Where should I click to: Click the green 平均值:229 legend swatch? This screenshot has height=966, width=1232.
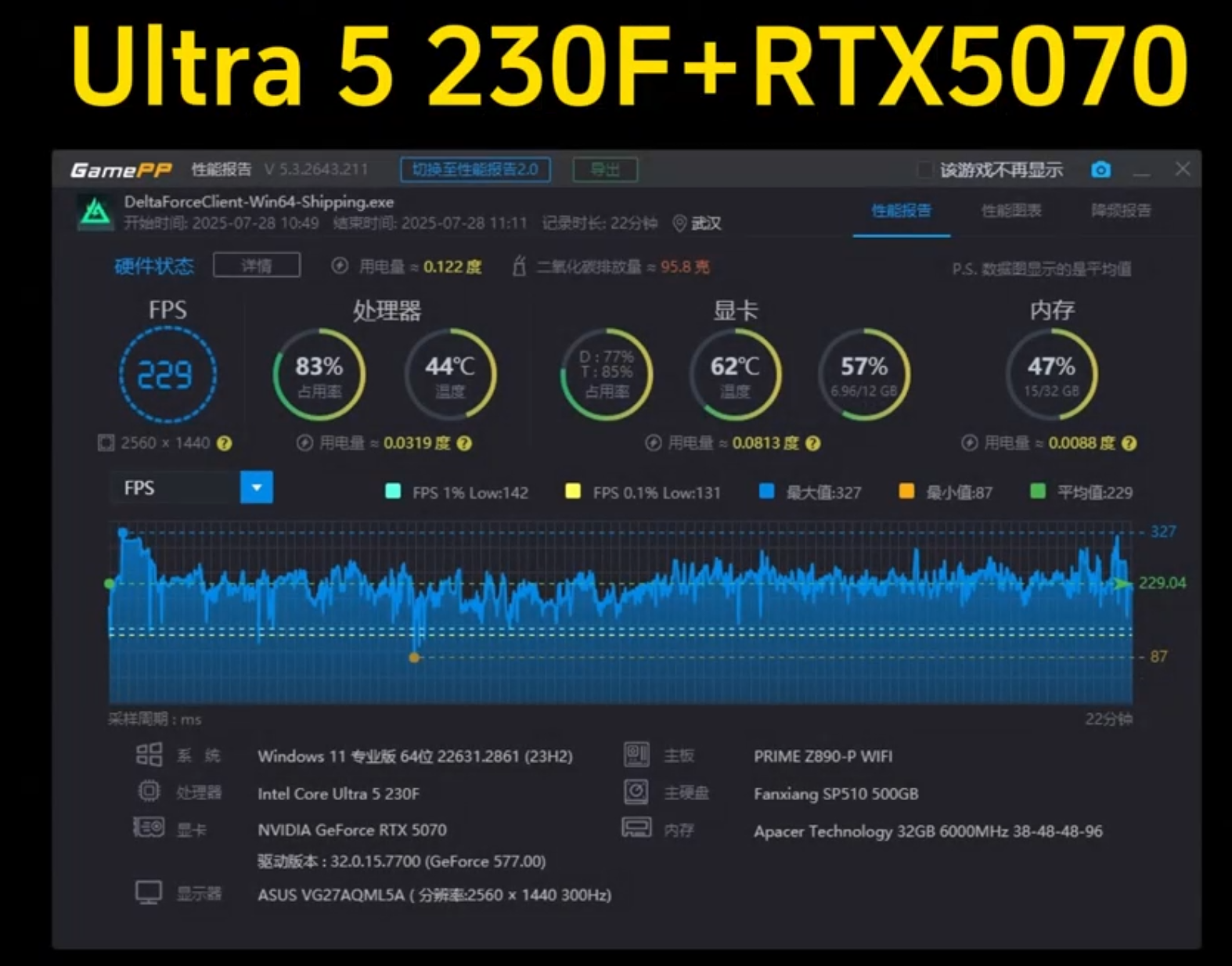[x=1038, y=491]
